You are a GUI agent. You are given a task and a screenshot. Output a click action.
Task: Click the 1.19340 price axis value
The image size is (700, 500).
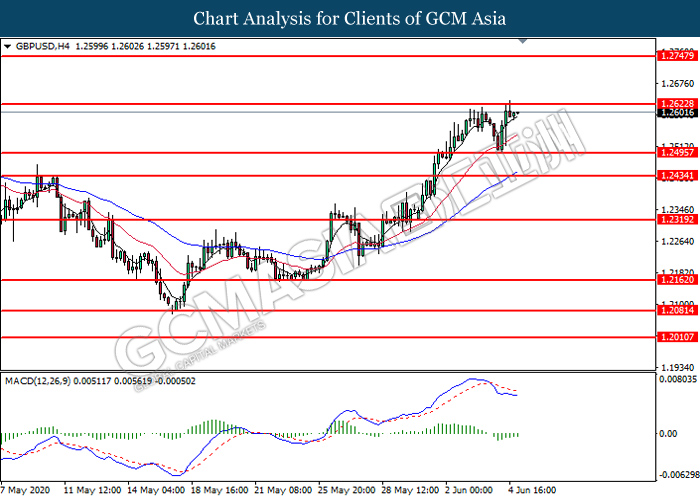coord(678,368)
